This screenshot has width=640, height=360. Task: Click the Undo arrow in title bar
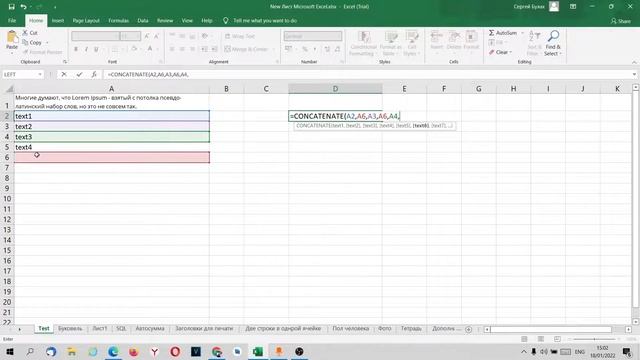24,7
